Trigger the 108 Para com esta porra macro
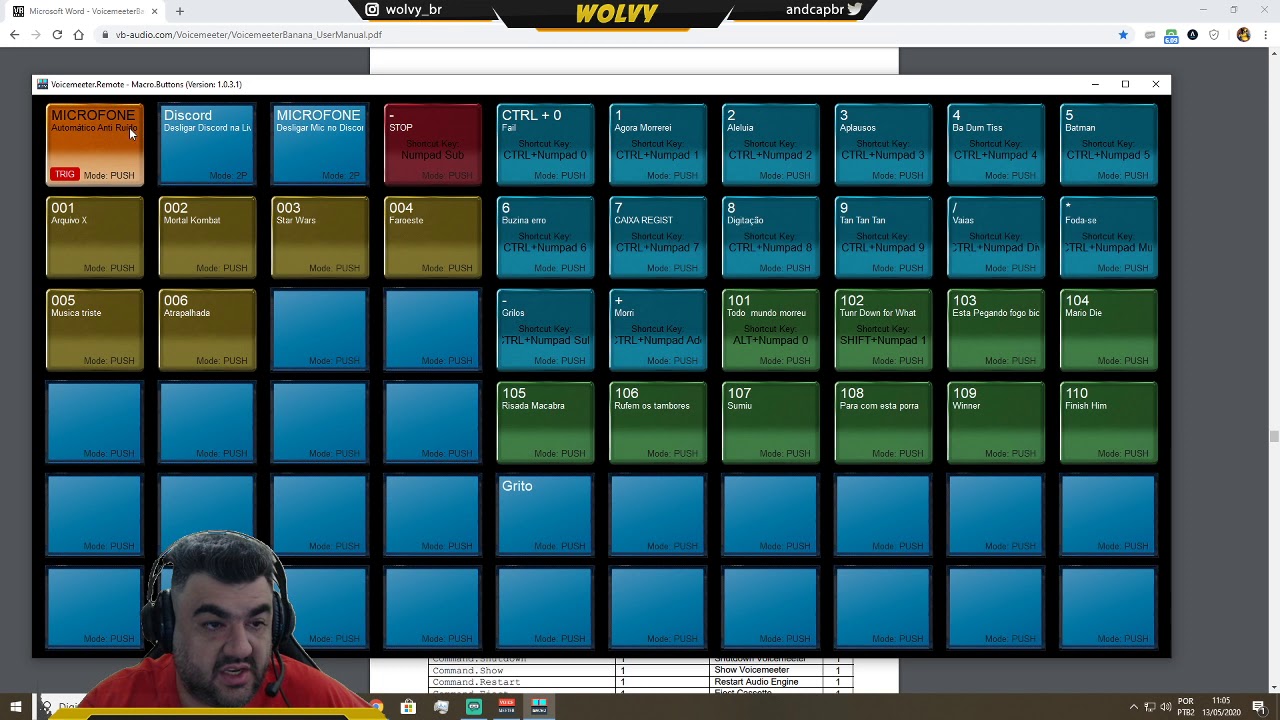The image size is (1280, 720). tap(883, 422)
